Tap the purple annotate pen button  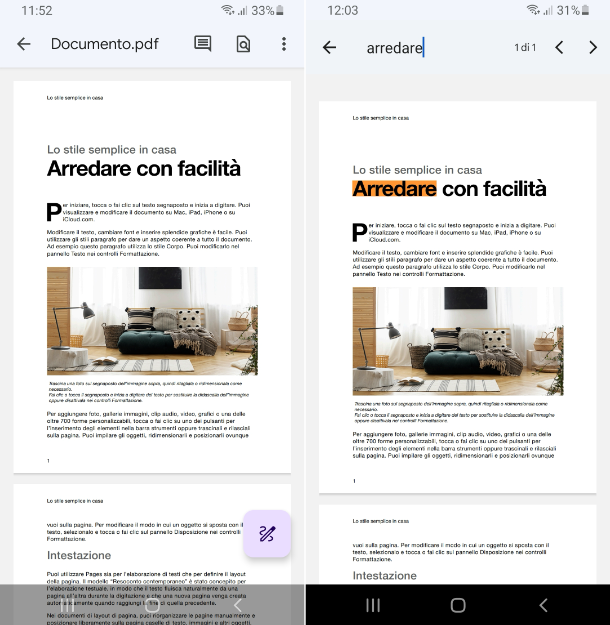click(267, 533)
